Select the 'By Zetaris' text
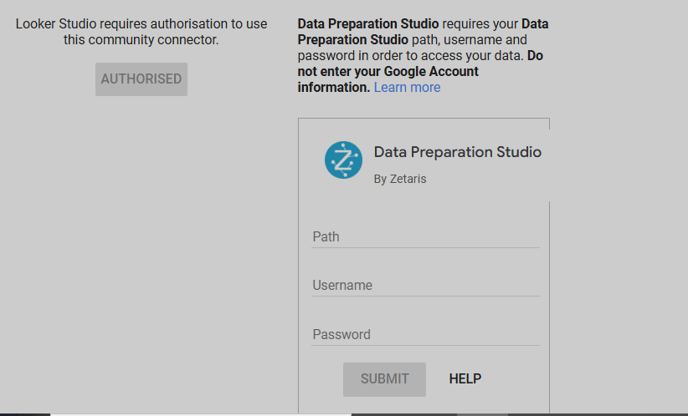Viewport: 688px width, 416px height. 400,179
